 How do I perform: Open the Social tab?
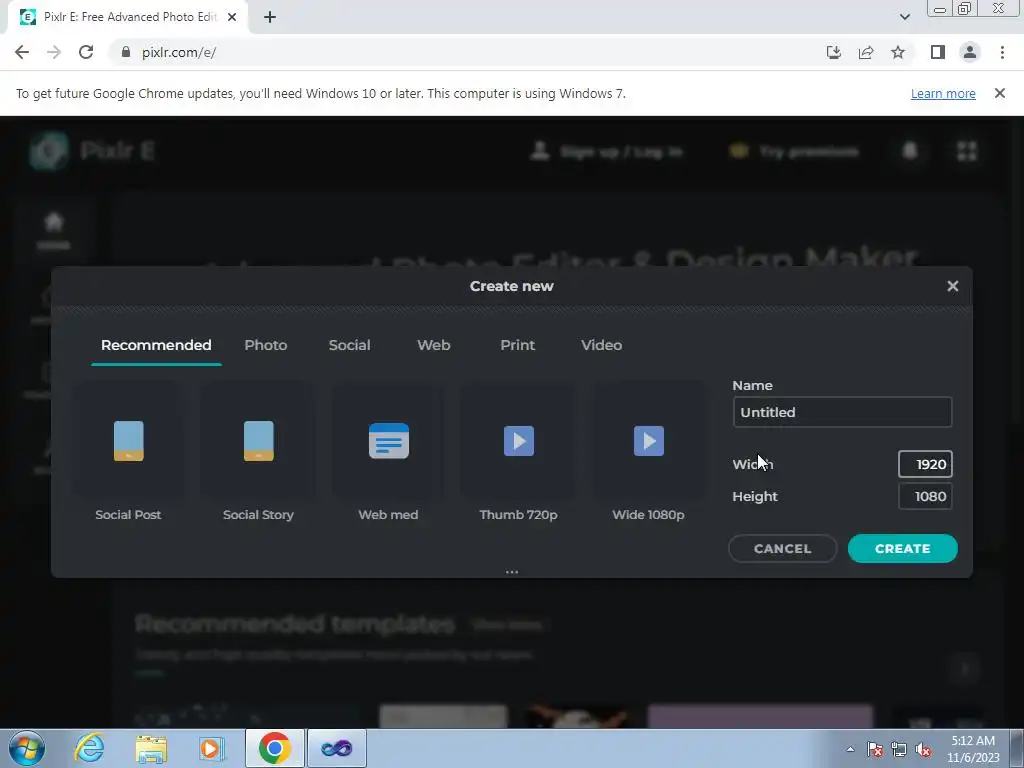(349, 345)
